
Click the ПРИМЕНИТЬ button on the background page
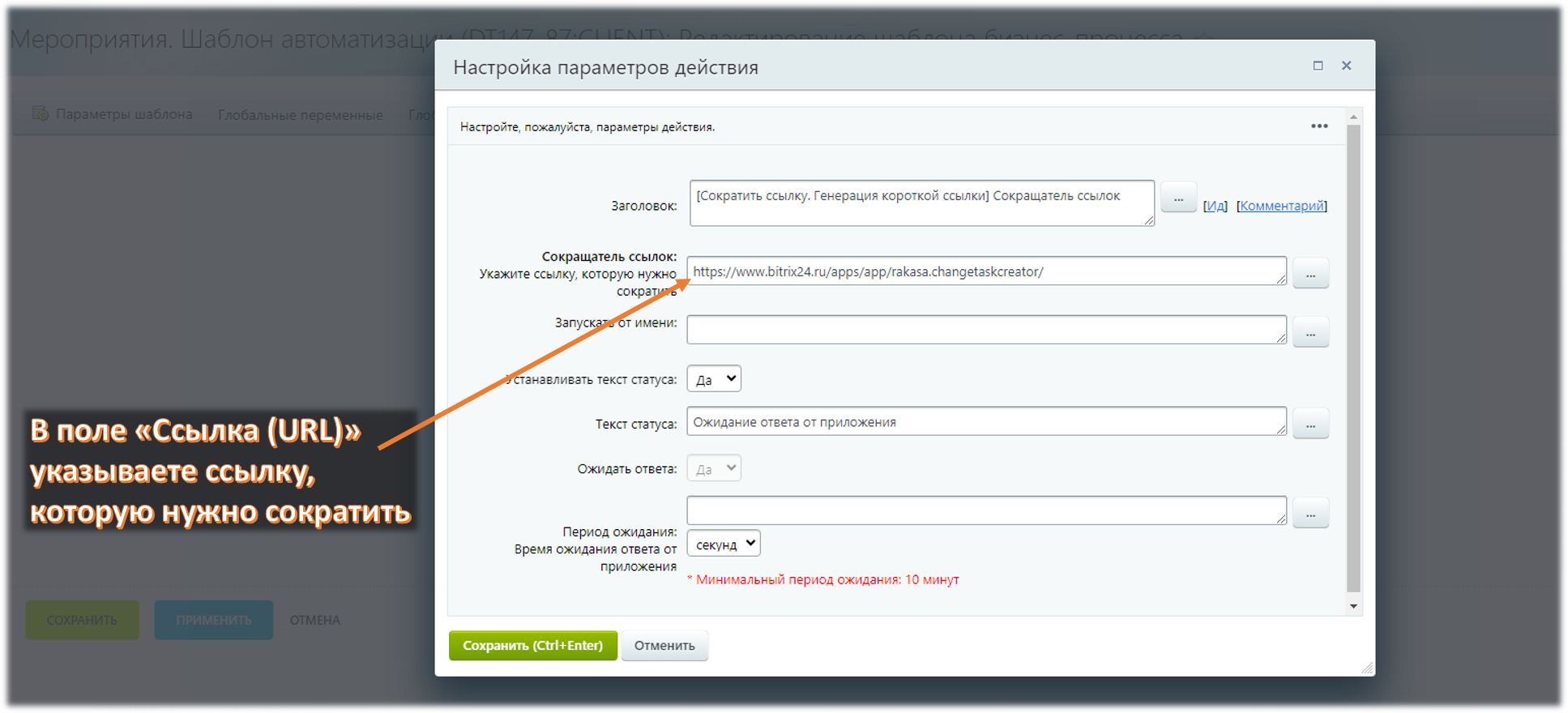[x=214, y=620]
